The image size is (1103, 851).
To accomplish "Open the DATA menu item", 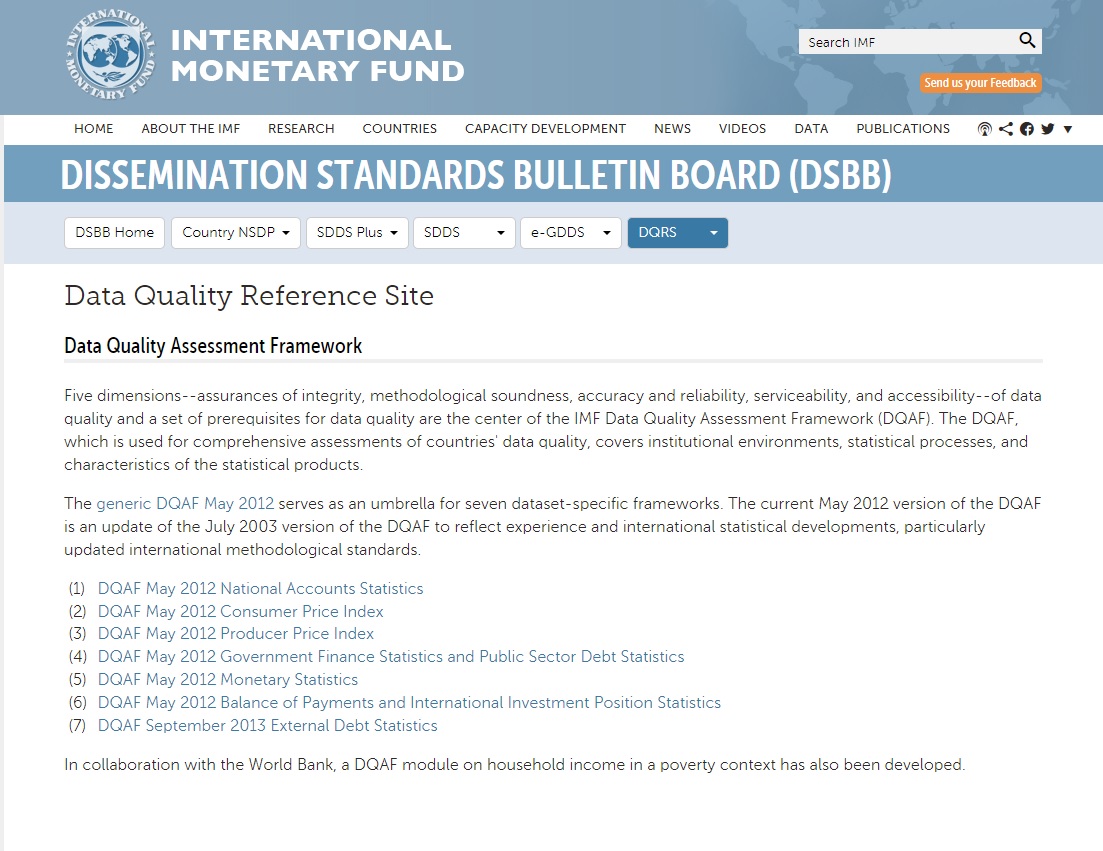I will tap(811, 129).
